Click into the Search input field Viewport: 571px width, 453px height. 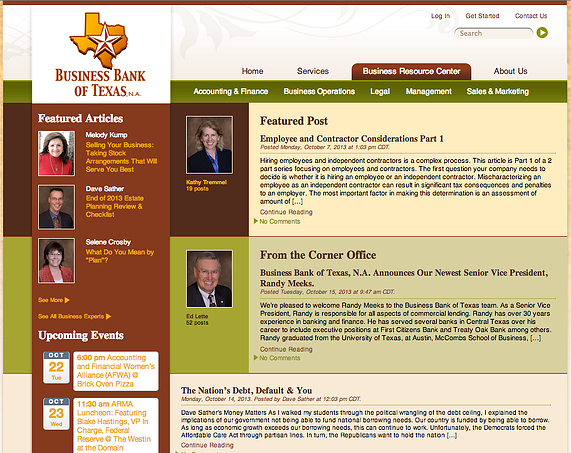click(x=493, y=33)
